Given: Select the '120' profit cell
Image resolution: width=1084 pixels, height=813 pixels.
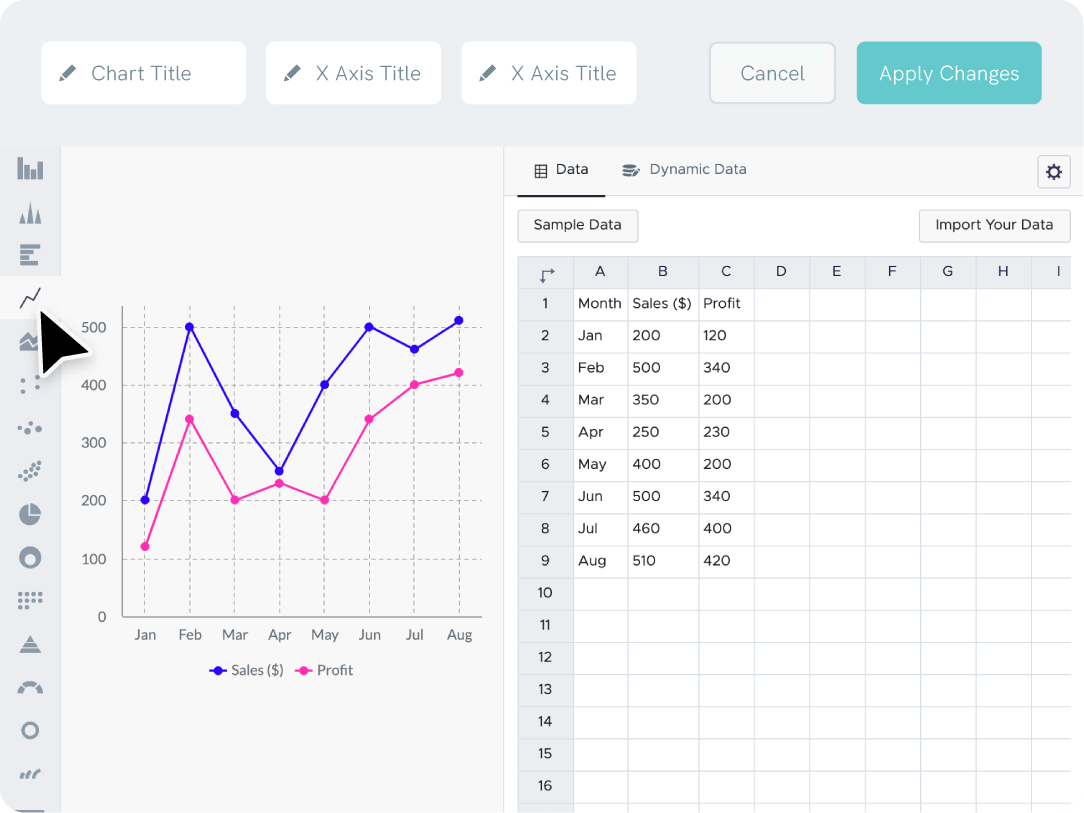Looking at the screenshot, I should (x=726, y=336).
